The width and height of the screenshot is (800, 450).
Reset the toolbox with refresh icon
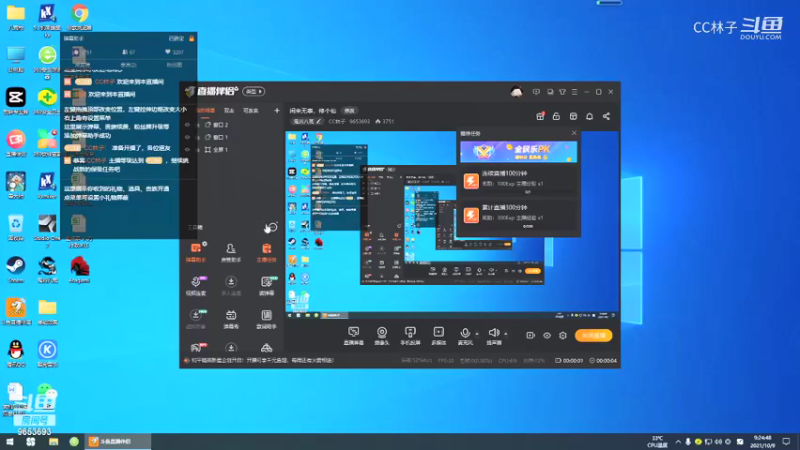pyautogui.click(x=271, y=228)
